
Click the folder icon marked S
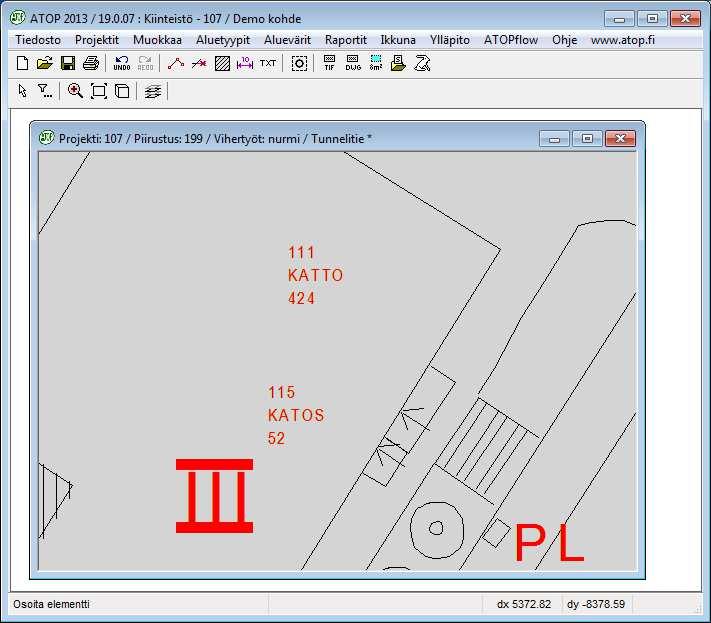[398, 63]
